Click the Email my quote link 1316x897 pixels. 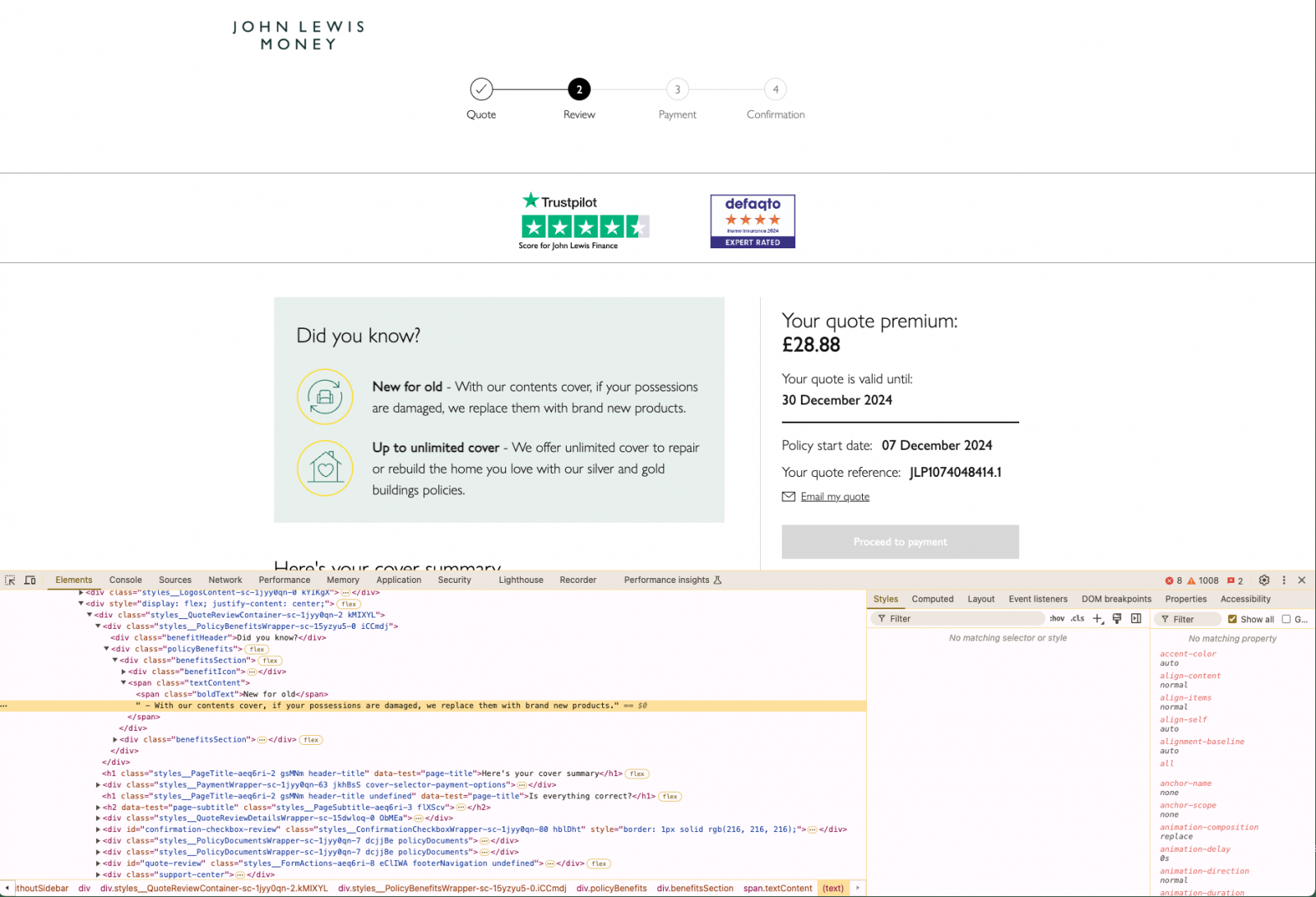click(835, 497)
